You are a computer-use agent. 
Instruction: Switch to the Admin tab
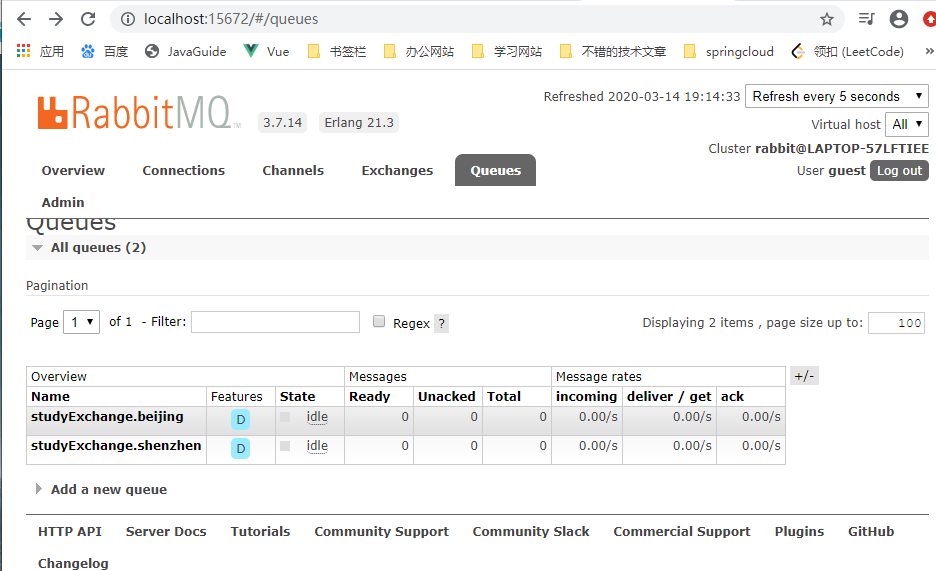tap(63, 203)
